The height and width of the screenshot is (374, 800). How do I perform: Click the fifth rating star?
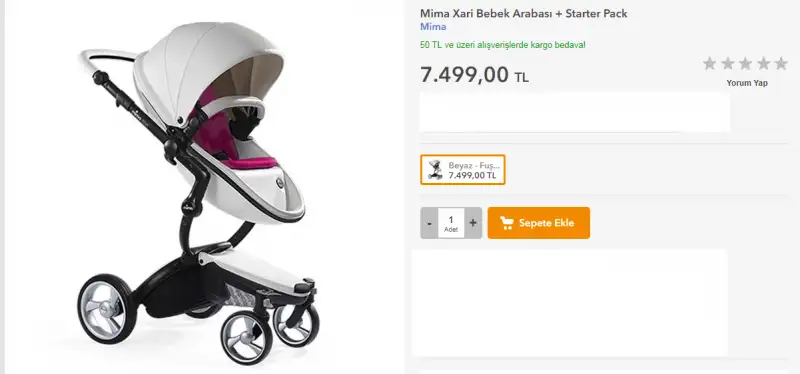click(781, 64)
